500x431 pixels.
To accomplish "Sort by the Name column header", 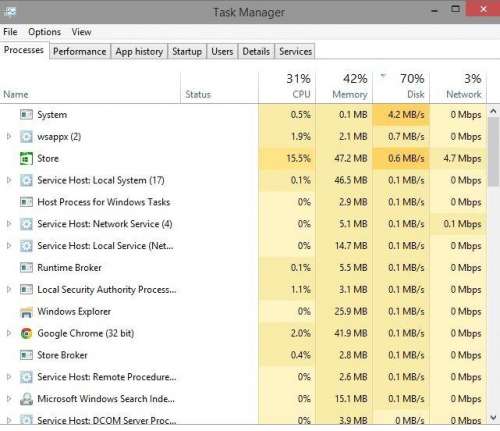I will (x=90, y=87).
